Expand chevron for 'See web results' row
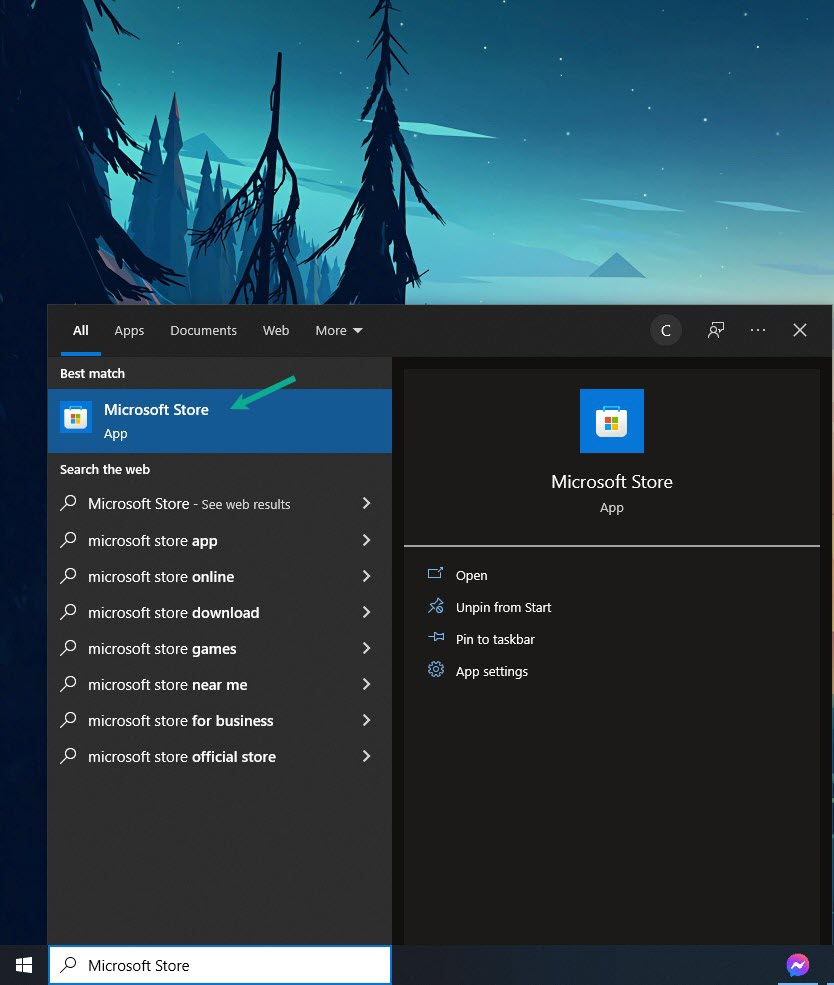834x985 pixels. tap(367, 503)
